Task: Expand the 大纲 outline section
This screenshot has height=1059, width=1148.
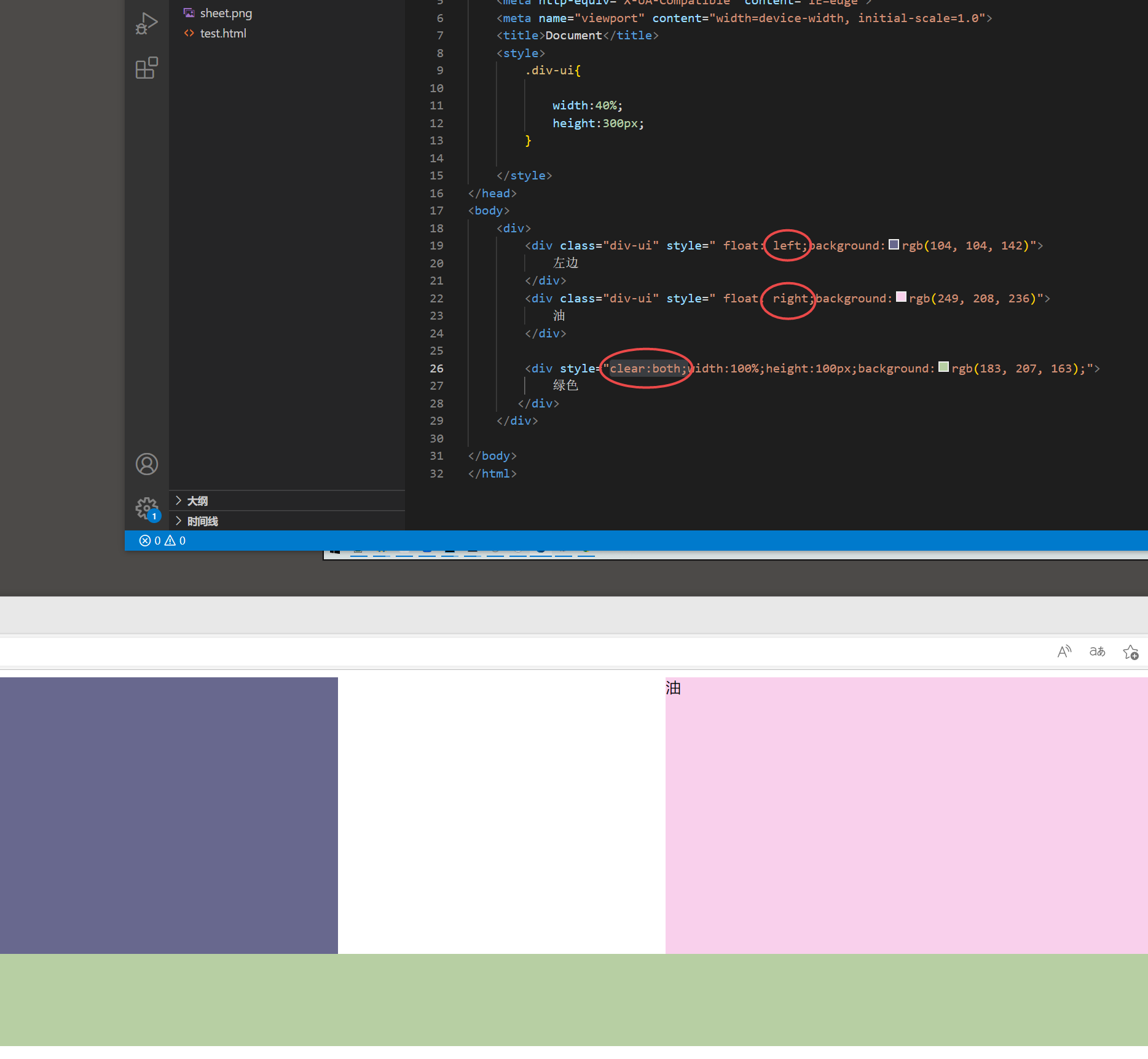Action: pyautogui.click(x=286, y=501)
